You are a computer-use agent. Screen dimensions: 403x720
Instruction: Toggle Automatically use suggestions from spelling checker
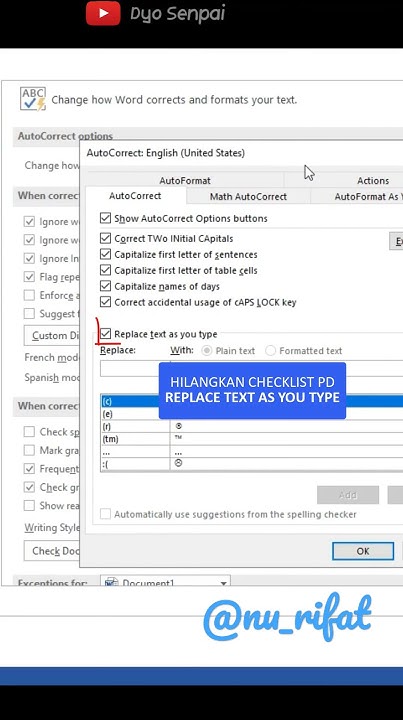click(x=106, y=514)
